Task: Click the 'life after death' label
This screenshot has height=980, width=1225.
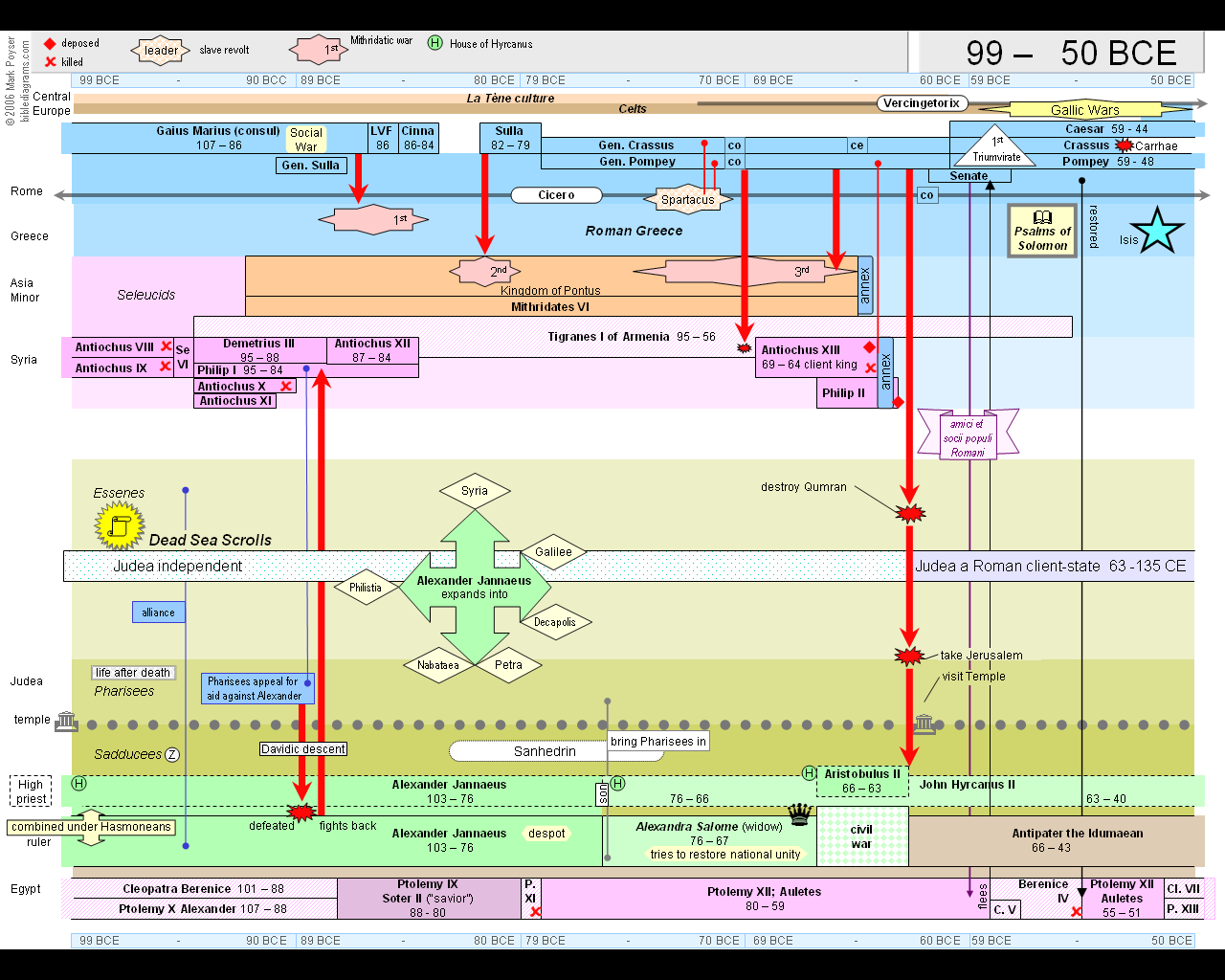Action: [x=133, y=673]
